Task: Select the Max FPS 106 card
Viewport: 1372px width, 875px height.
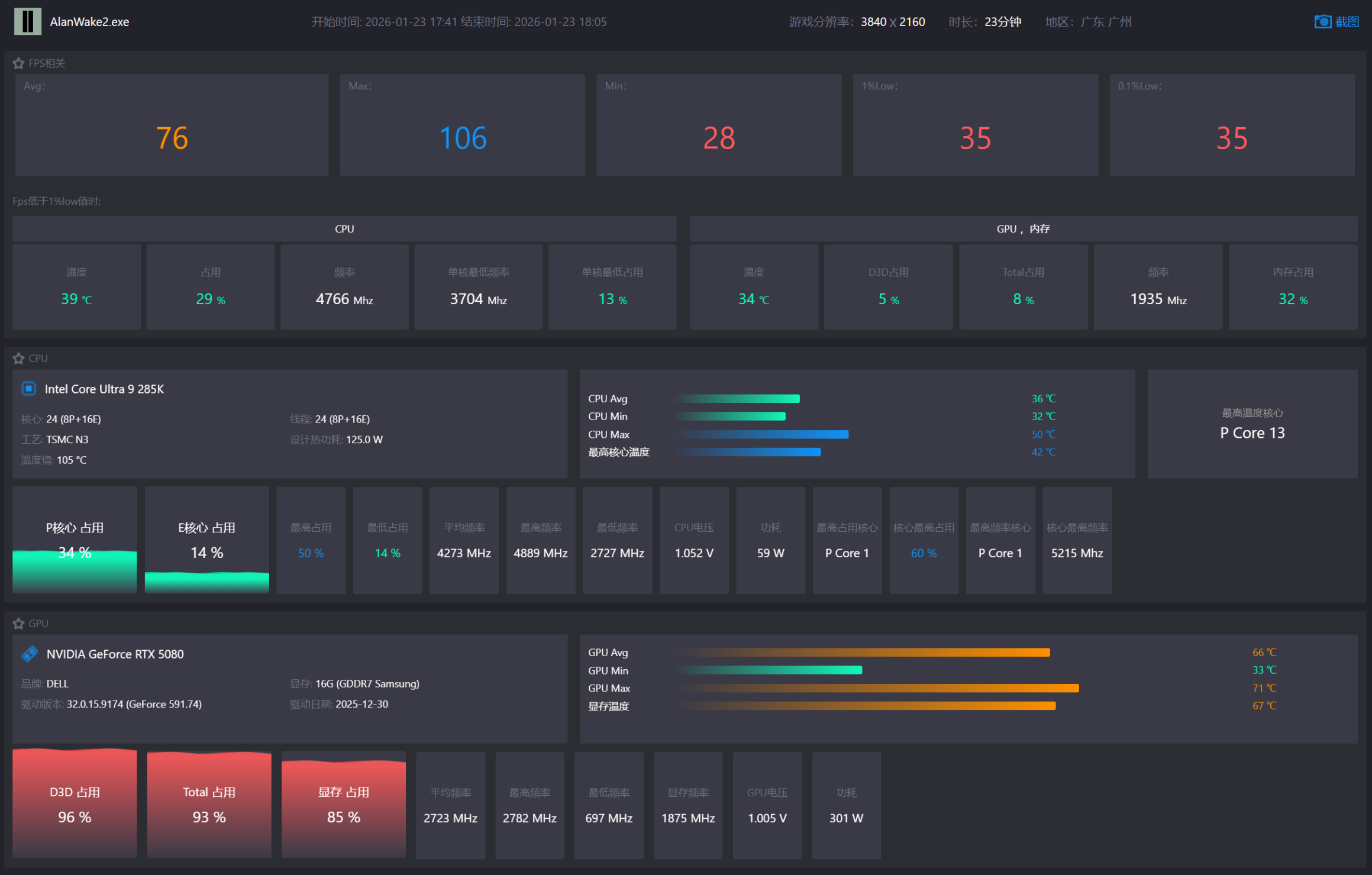Action: click(x=462, y=125)
